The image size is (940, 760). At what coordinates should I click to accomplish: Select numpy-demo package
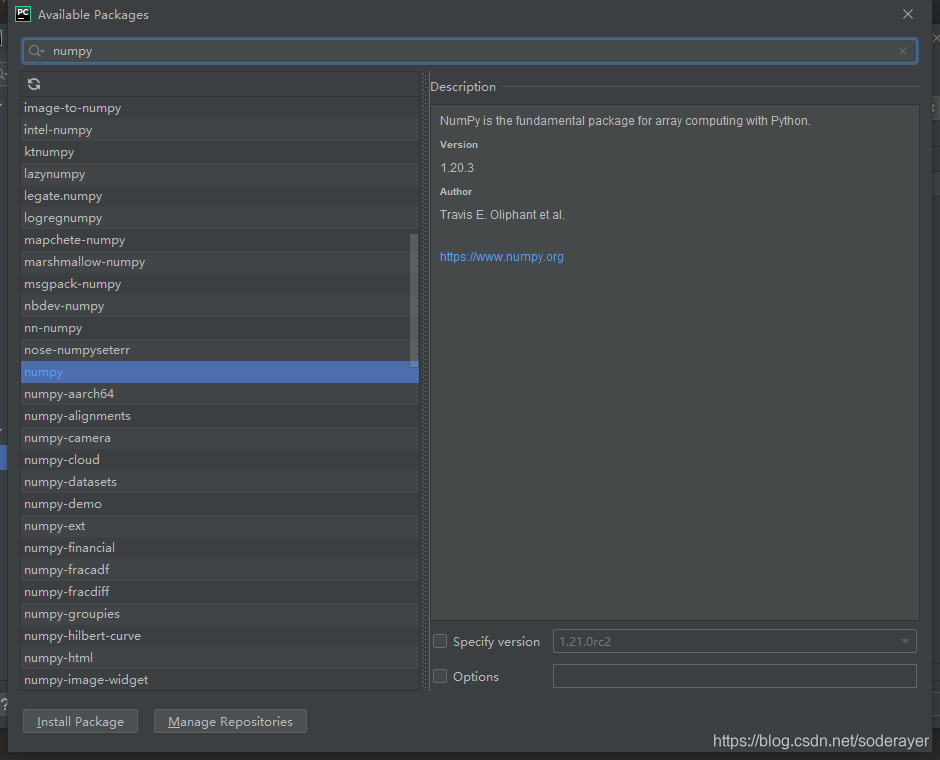click(x=219, y=503)
